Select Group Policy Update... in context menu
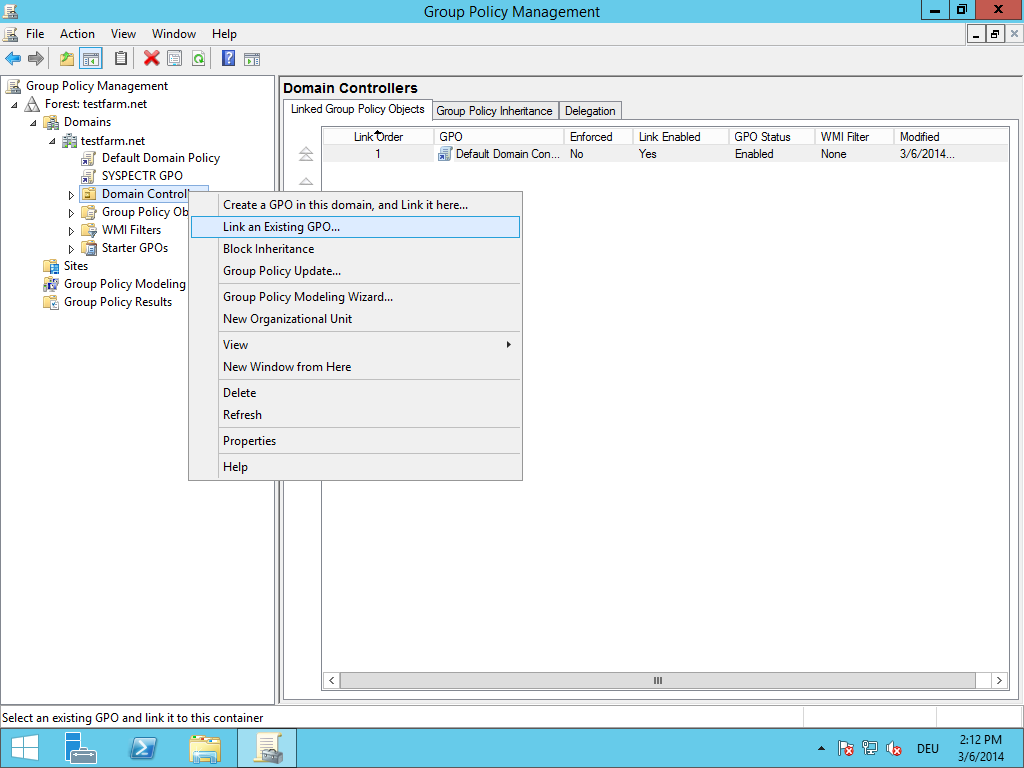The height and width of the screenshot is (768, 1024). (355, 271)
